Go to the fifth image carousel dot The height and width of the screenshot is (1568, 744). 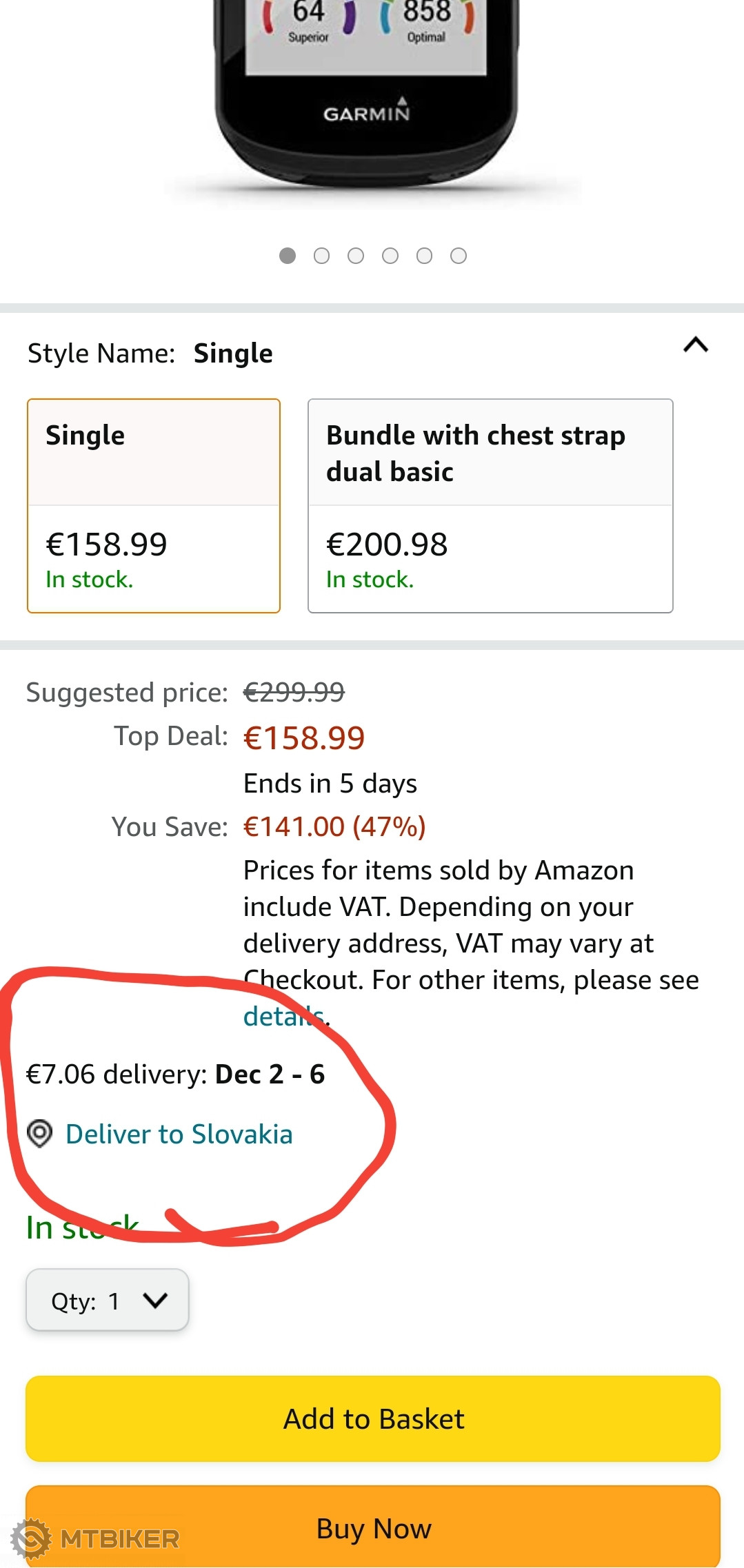[424, 256]
